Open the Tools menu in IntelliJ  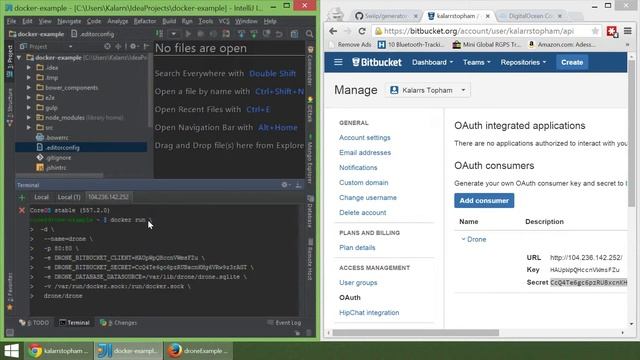pyautogui.click(x=205, y=21)
